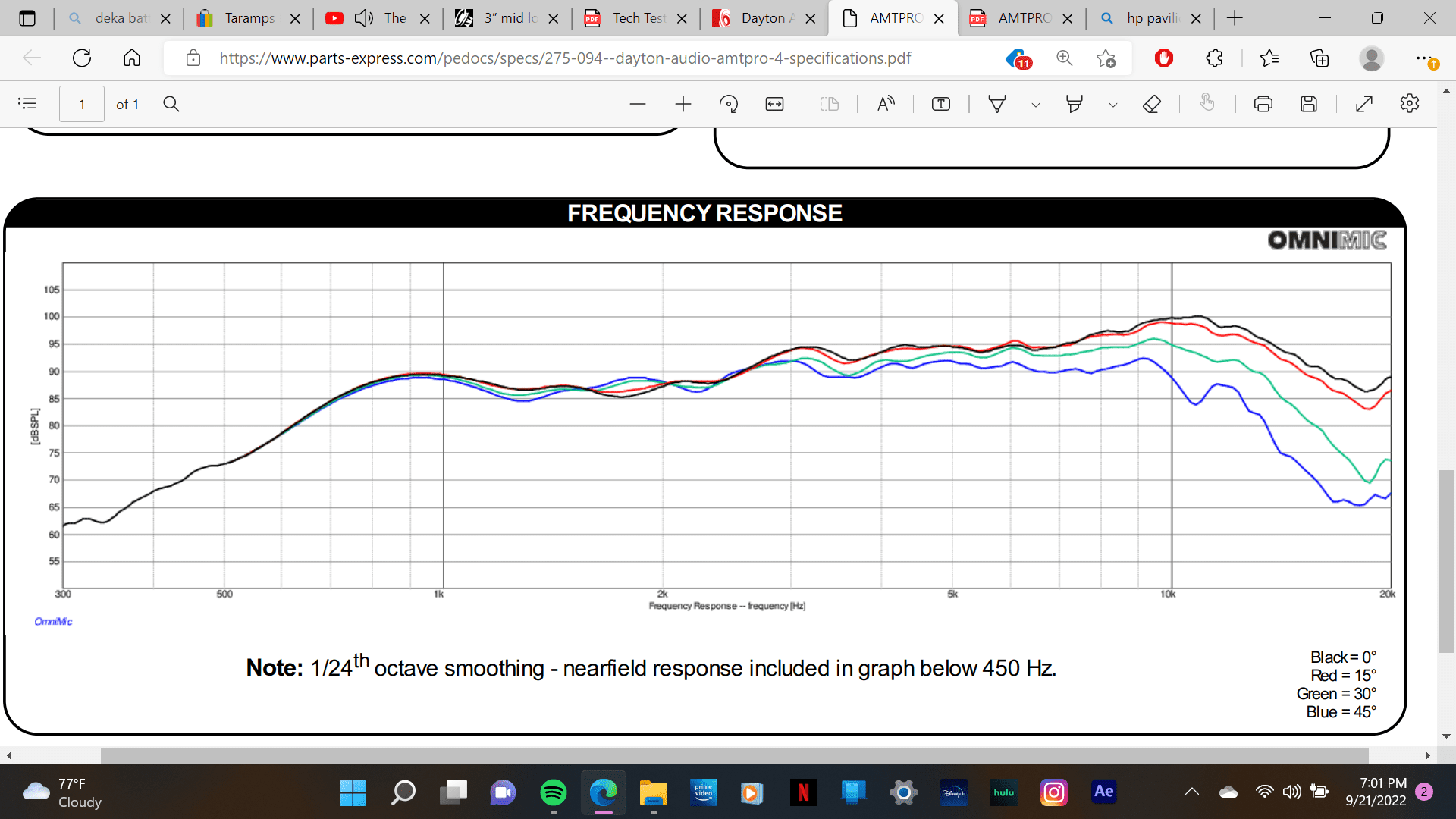Select the Draw pen tool
Viewport: 1456px width, 819px height.
click(997, 104)
